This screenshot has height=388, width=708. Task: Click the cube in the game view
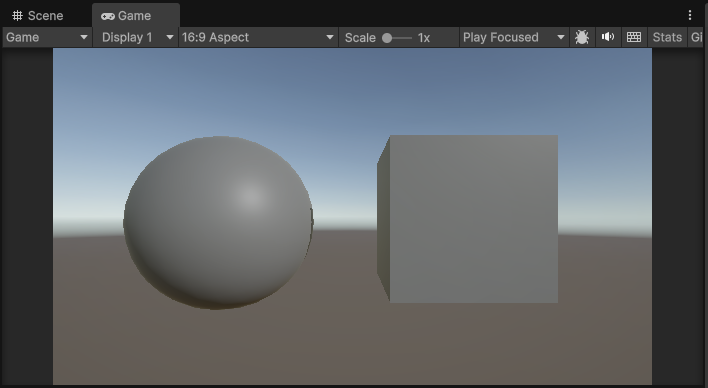click(x=467, y=219)
